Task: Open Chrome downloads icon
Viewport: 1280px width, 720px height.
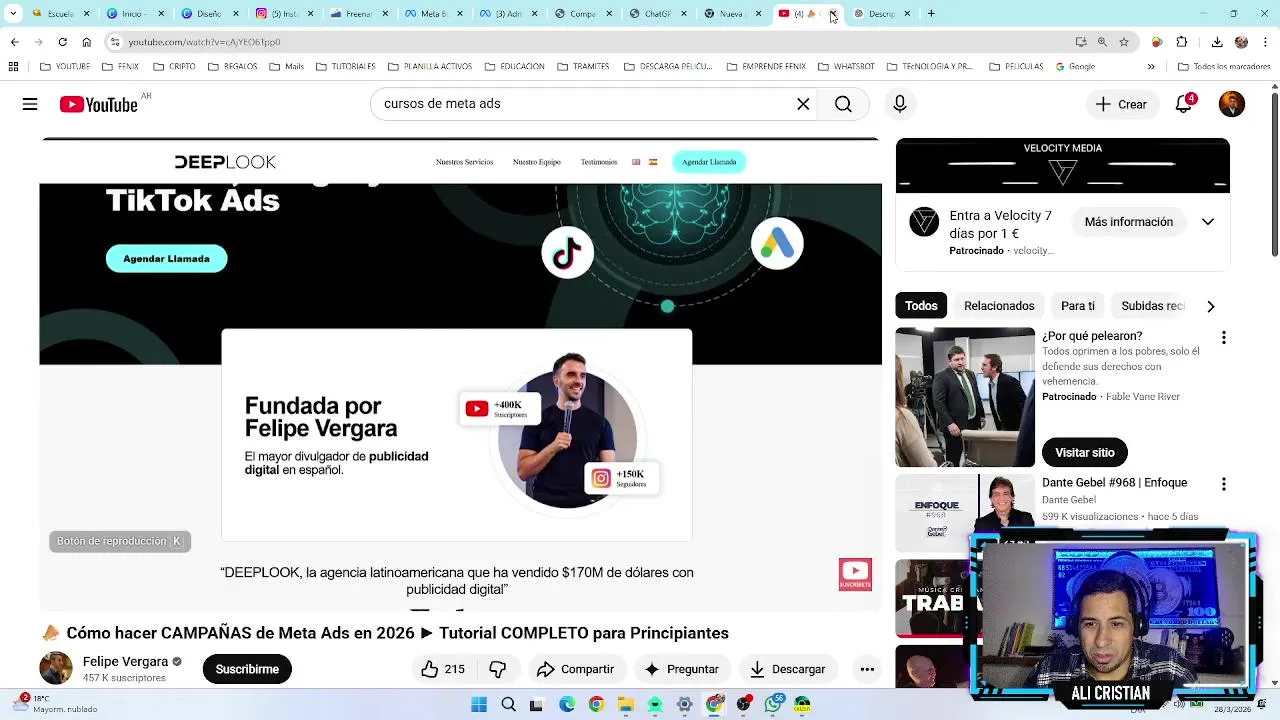Action: (1217, 42)
